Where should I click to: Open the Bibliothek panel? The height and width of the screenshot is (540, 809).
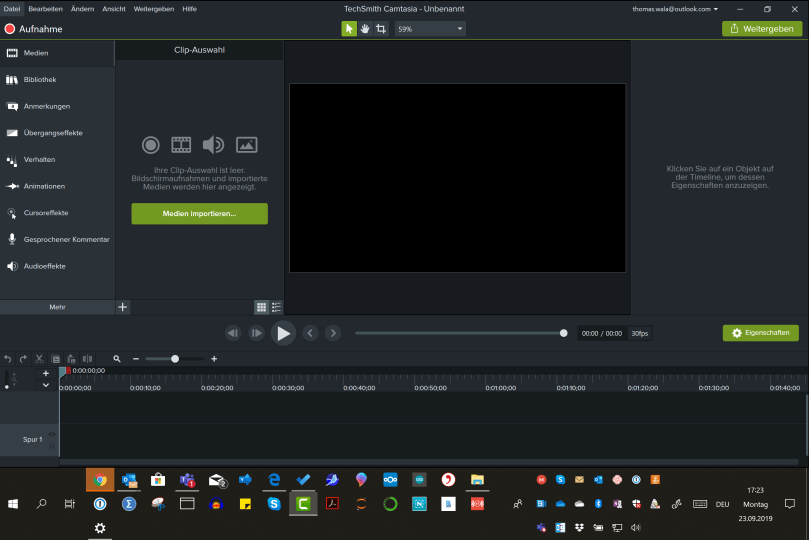(57, 79)
